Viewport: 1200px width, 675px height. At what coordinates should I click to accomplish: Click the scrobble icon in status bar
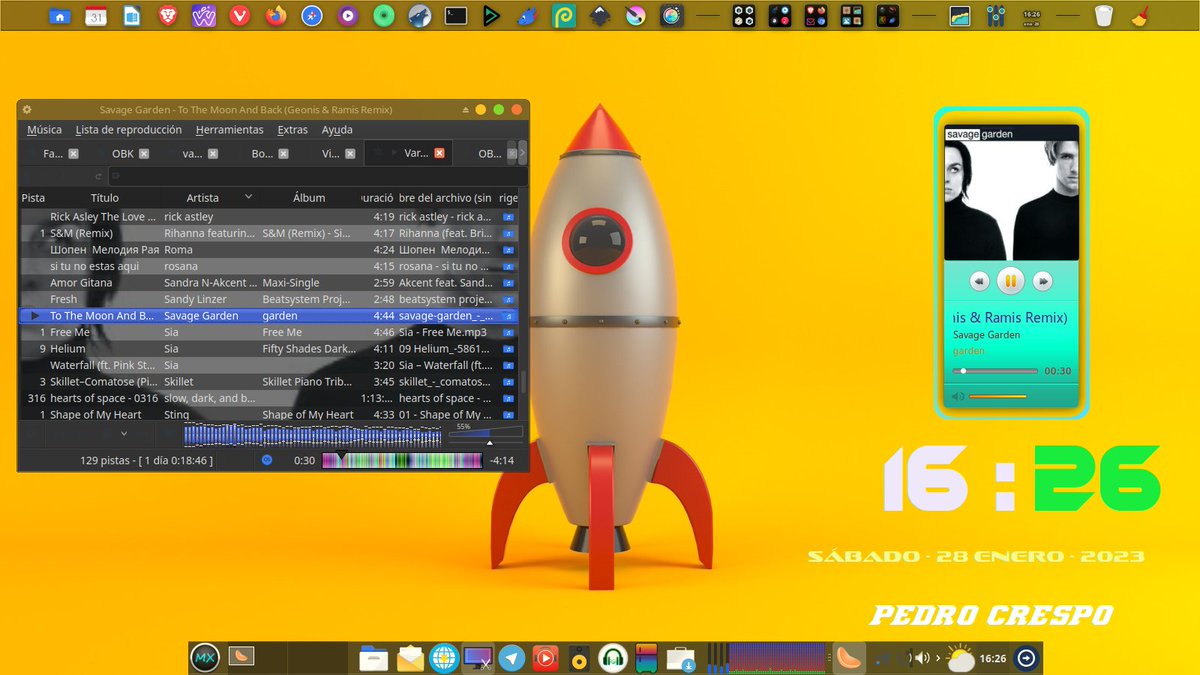point(267,460)
